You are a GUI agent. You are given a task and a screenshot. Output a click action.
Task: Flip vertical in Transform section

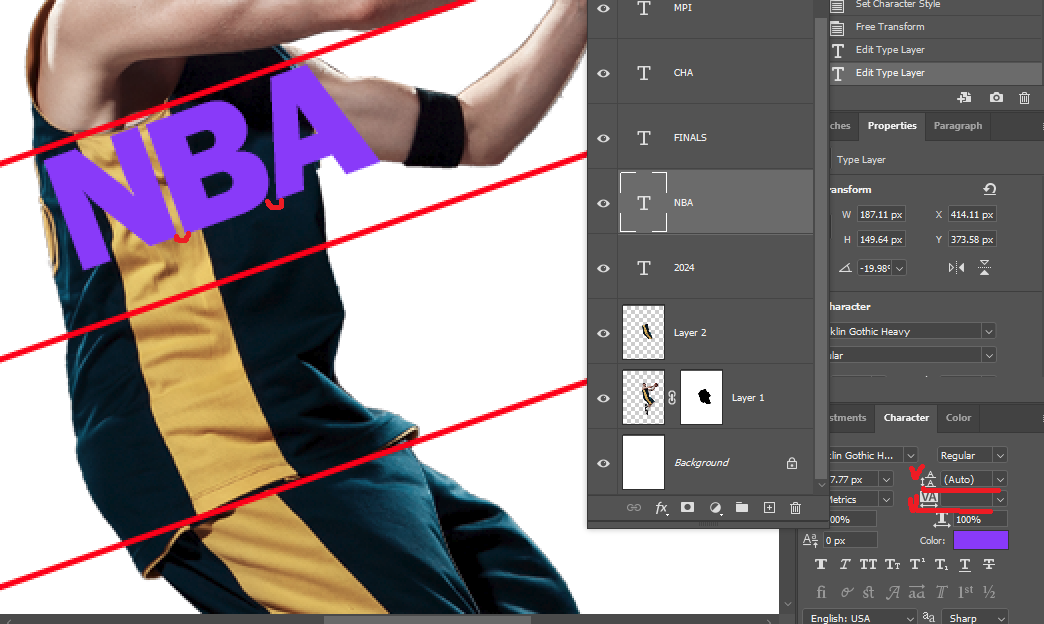pyautogui.click(x=984, y=268)
